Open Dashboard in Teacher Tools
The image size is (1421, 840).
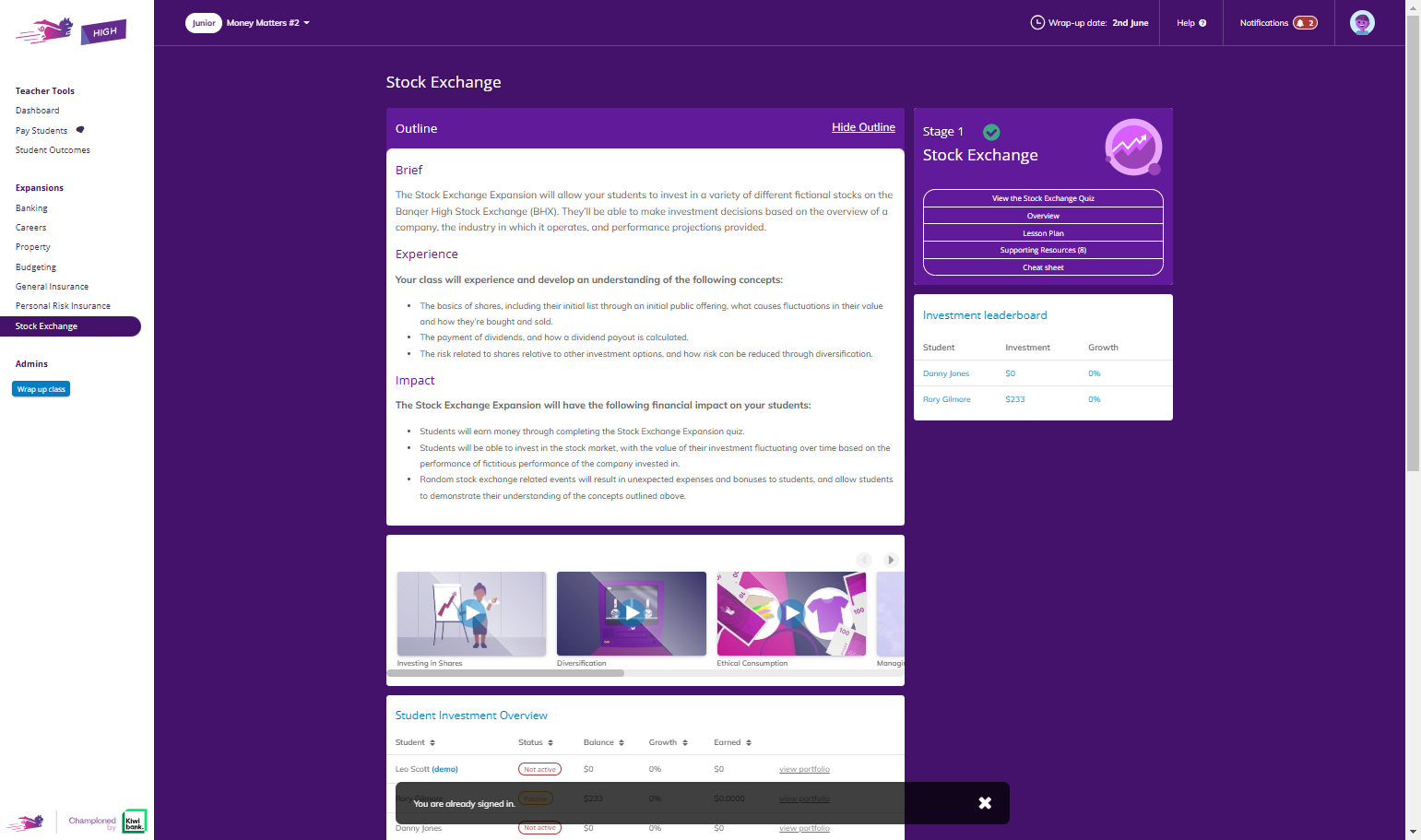[38, 111]
